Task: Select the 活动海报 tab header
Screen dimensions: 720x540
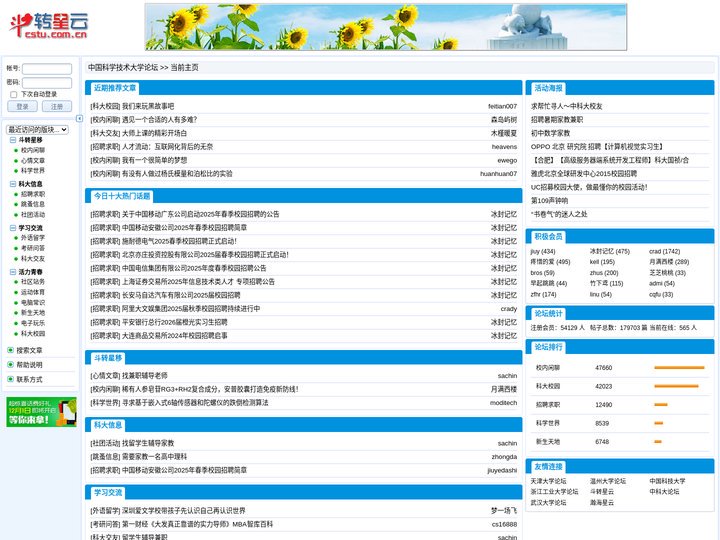Action: (548, 88)
